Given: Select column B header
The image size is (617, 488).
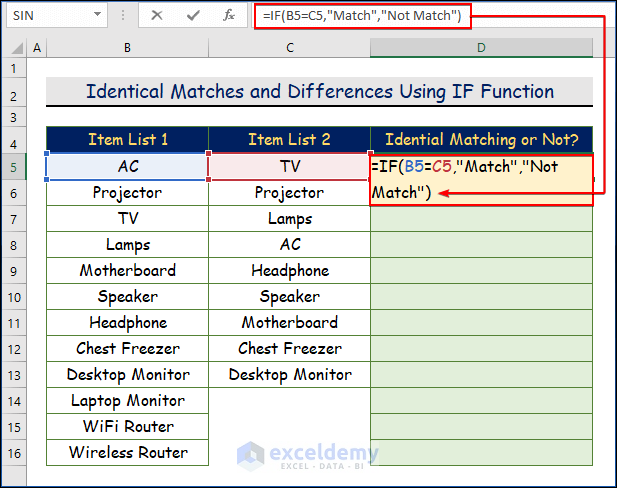Looking at the screenshot, I should click(127, 48).
